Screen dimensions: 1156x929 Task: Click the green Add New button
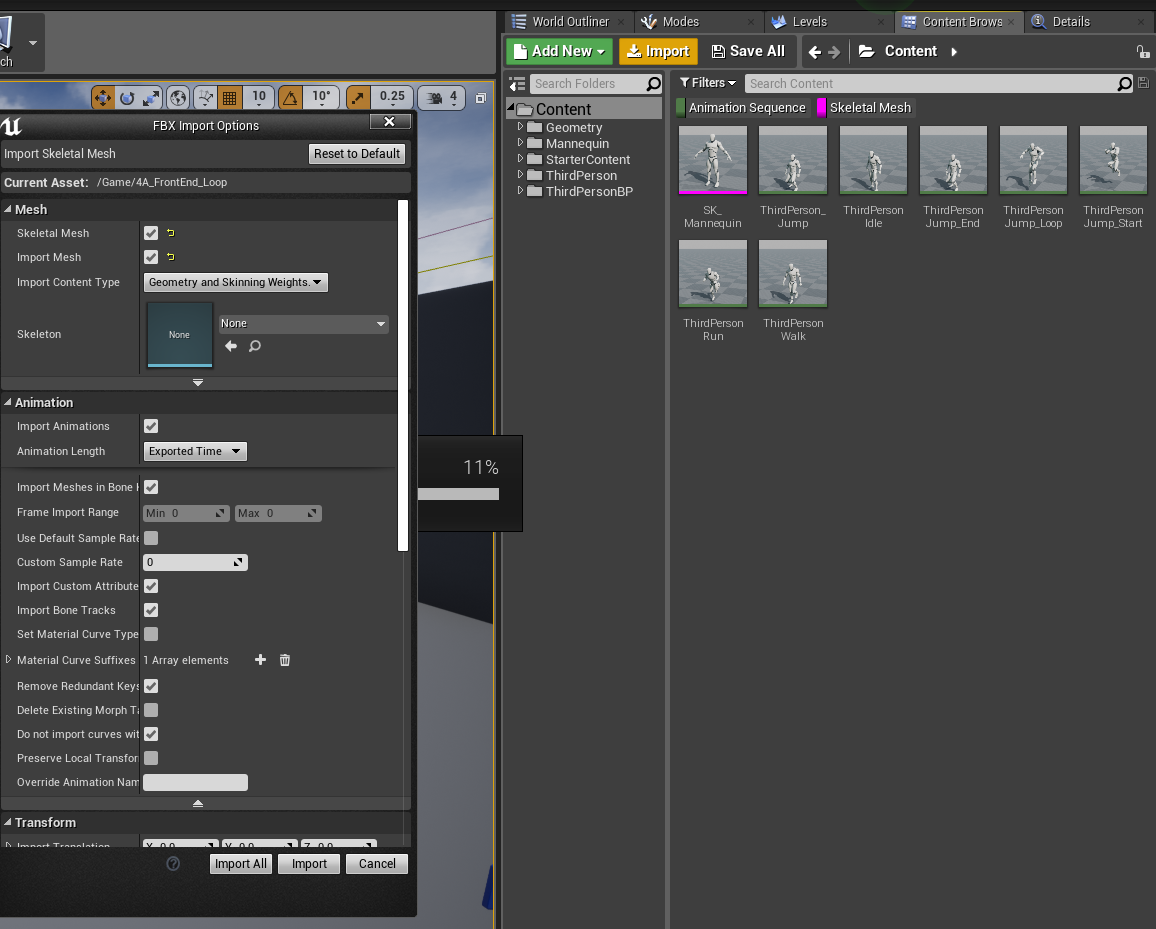pyautogui.click(x=560, y=52)
